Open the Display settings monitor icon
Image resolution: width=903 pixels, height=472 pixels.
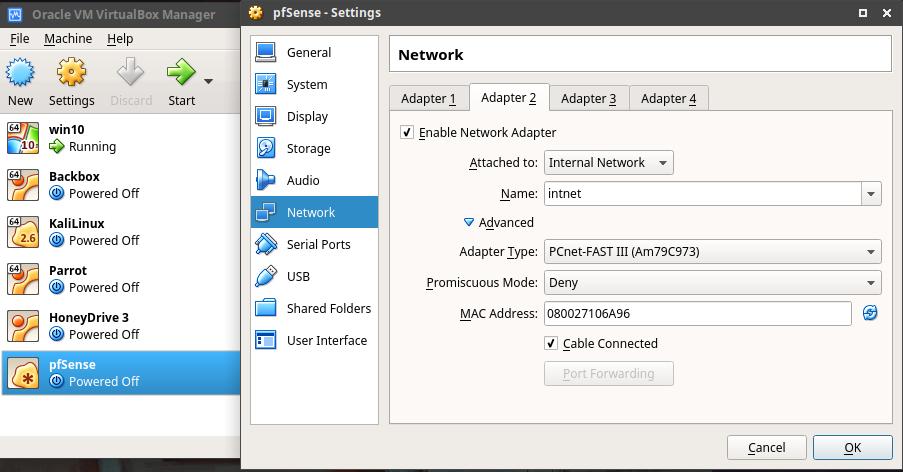point(265,116)
